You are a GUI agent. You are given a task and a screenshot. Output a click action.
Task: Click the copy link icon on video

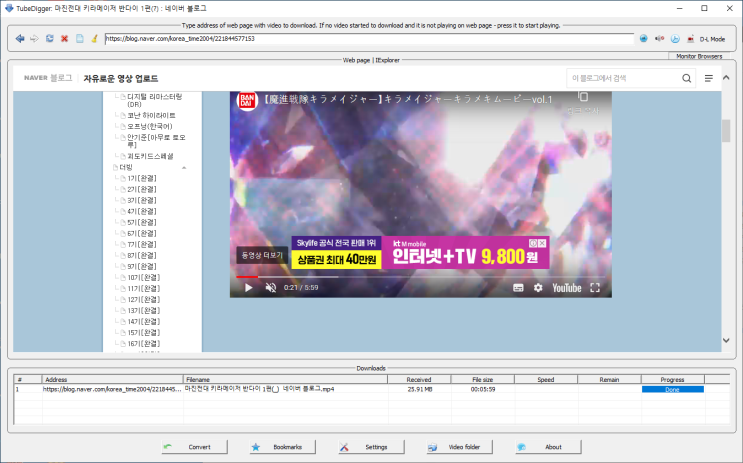click(583, 97)
